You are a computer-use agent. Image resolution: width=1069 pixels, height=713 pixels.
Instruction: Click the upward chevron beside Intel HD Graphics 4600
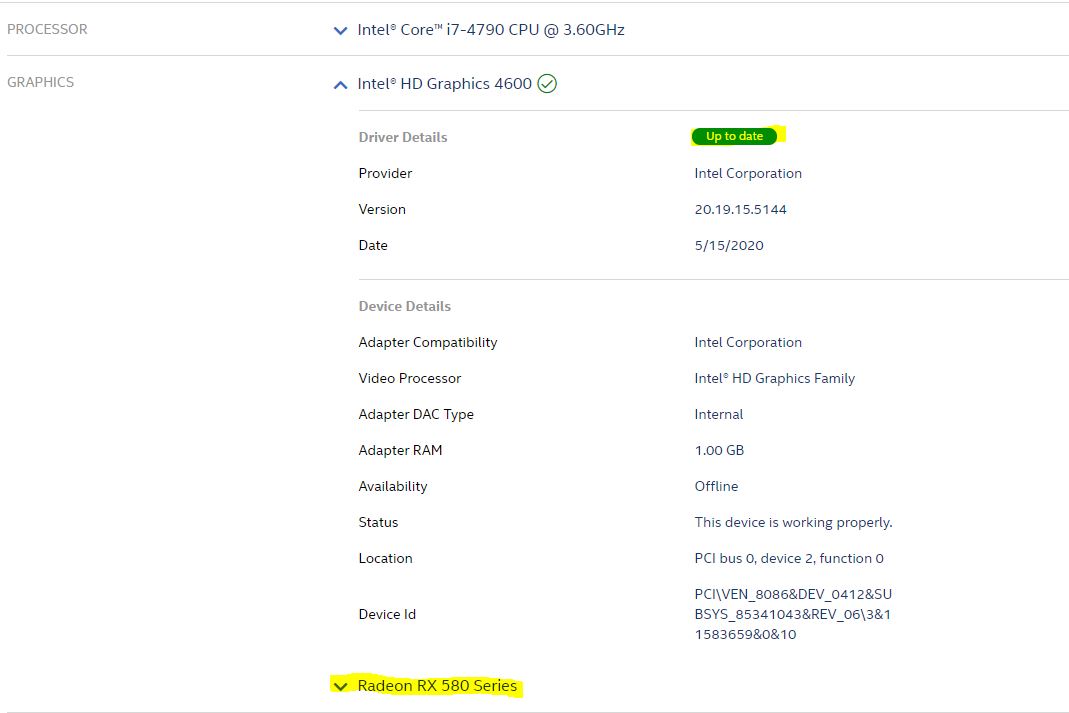[340, 84]
